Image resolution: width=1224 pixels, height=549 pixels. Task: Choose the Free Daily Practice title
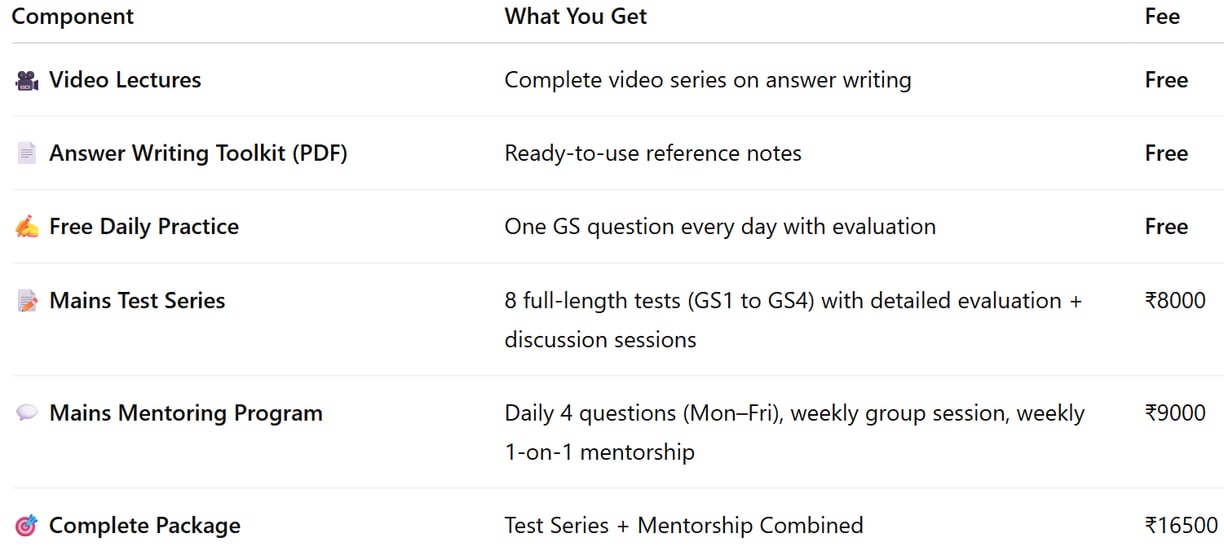click(x=144, y=227)
